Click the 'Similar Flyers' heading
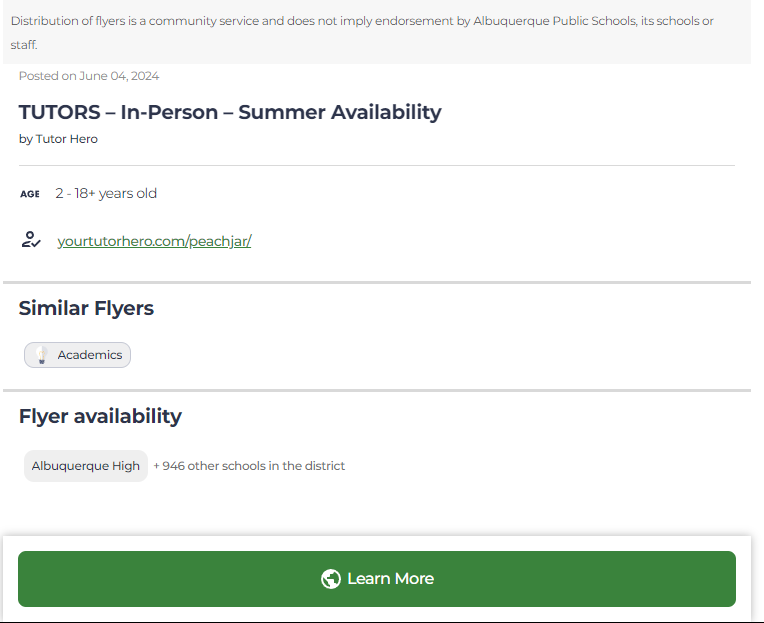 (86, 308)
